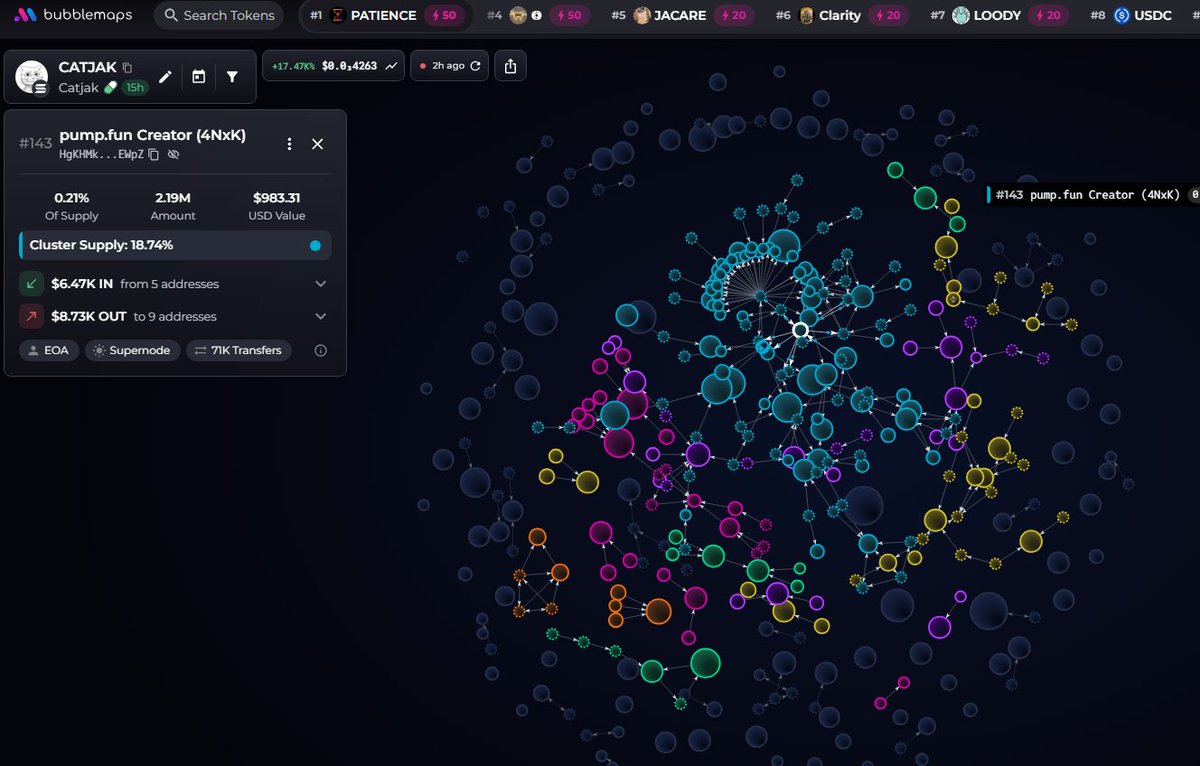Open the info icon beside 71K Transfers

click(321, 351)
